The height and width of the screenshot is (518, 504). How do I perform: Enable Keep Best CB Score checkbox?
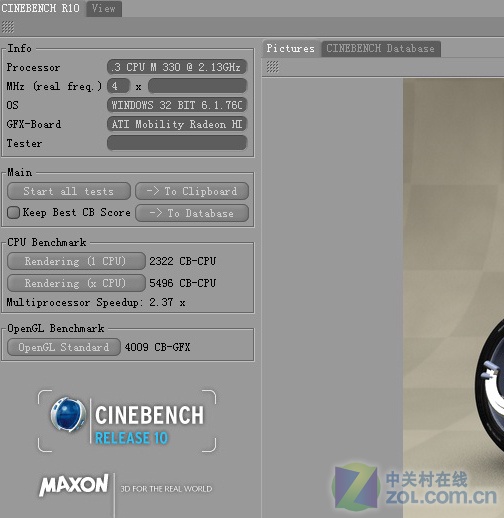tap(13, 213)
